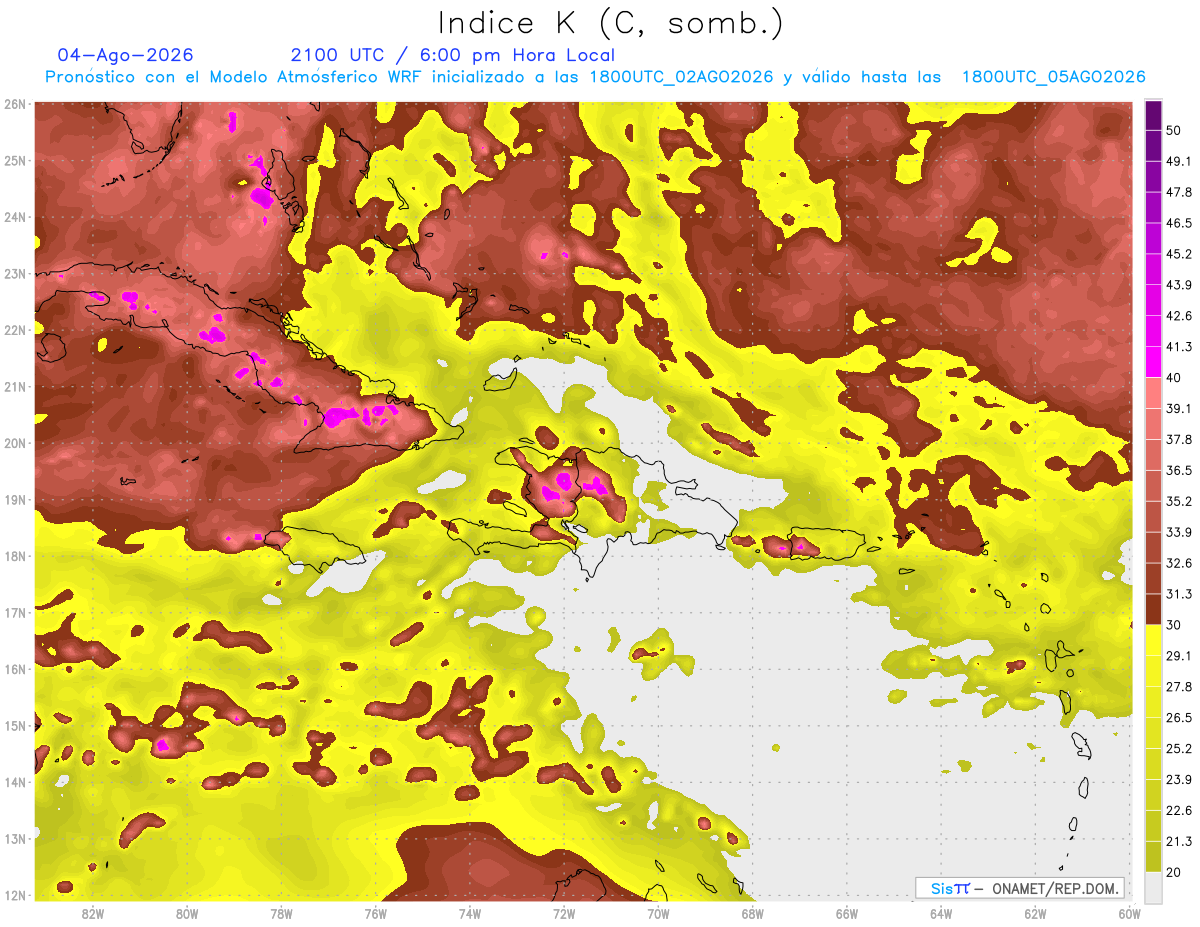1200x927 pixels.
Task: Click the magenta colorbar segment between 40 and 41.3
Action: [x=1153, y=362]
